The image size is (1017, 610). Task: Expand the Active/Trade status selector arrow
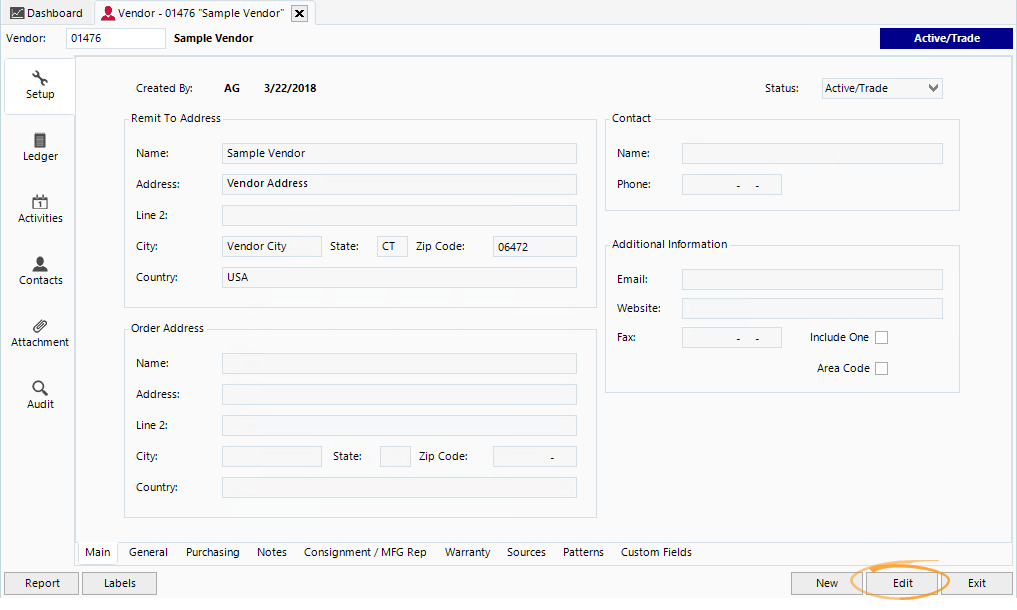pos(934,88)
